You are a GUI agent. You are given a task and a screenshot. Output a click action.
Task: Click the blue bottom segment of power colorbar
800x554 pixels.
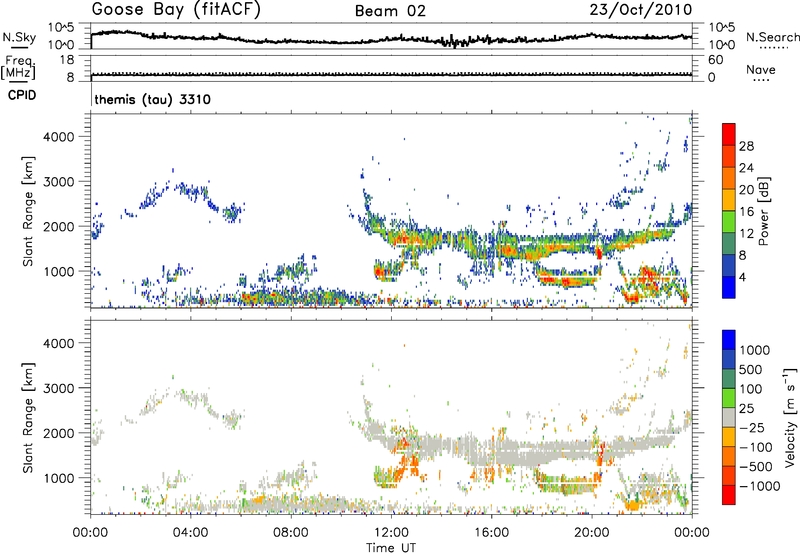point(729,288)
